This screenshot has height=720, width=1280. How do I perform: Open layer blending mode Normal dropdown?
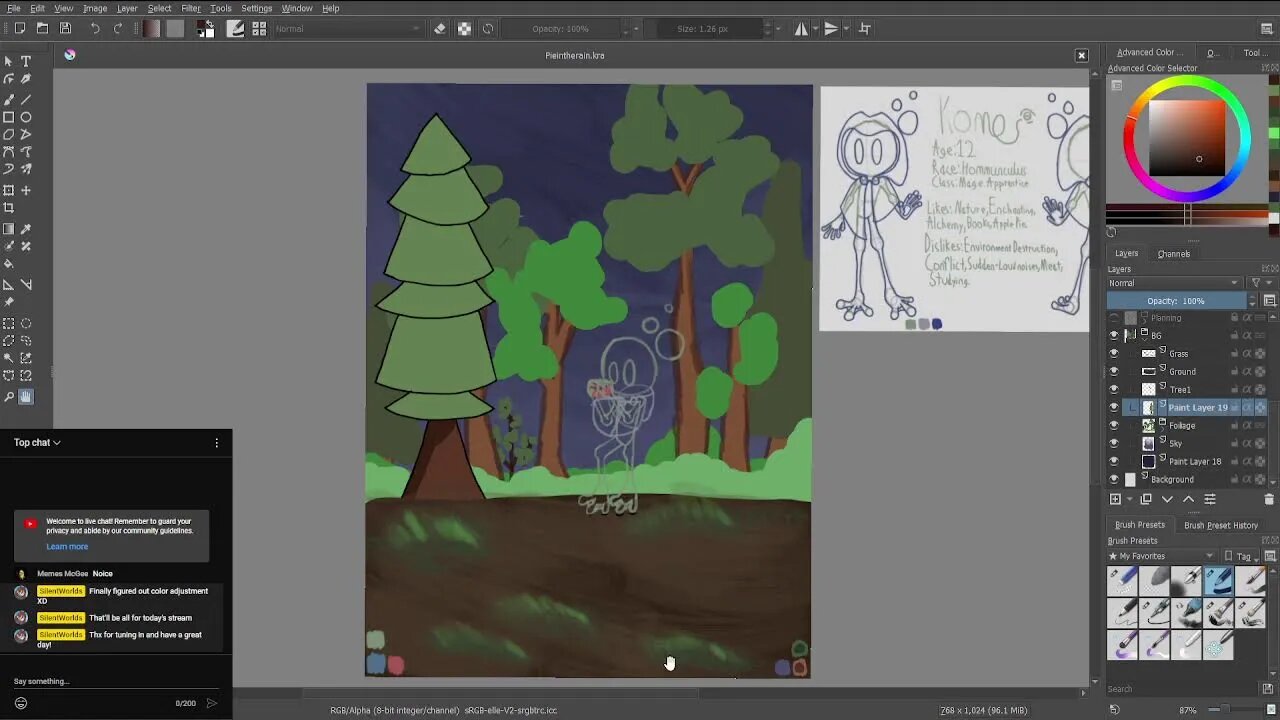click(1173, 283)
